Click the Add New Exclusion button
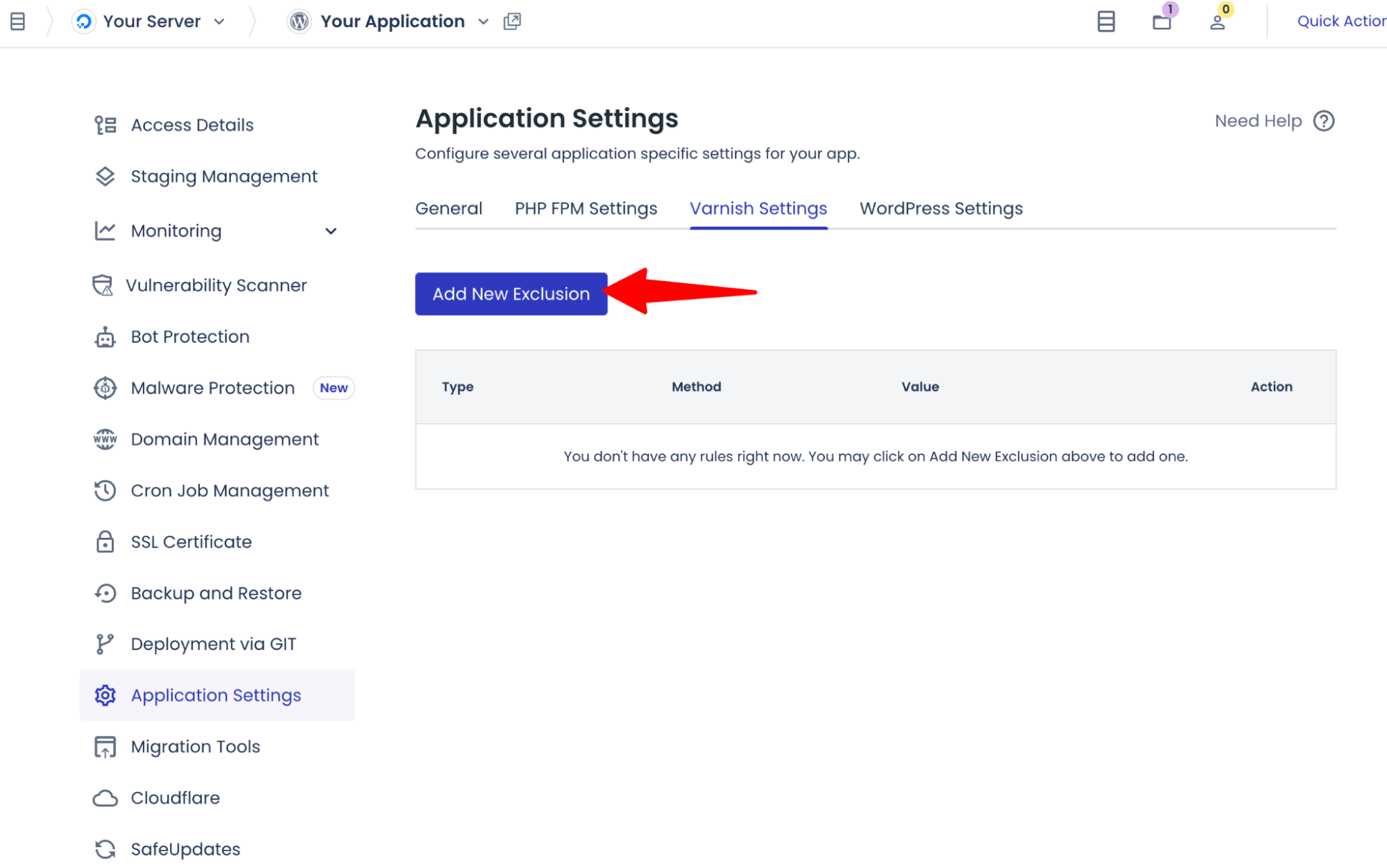The width and height of the screenshot is (1387, 868). (x=511, y=294)
